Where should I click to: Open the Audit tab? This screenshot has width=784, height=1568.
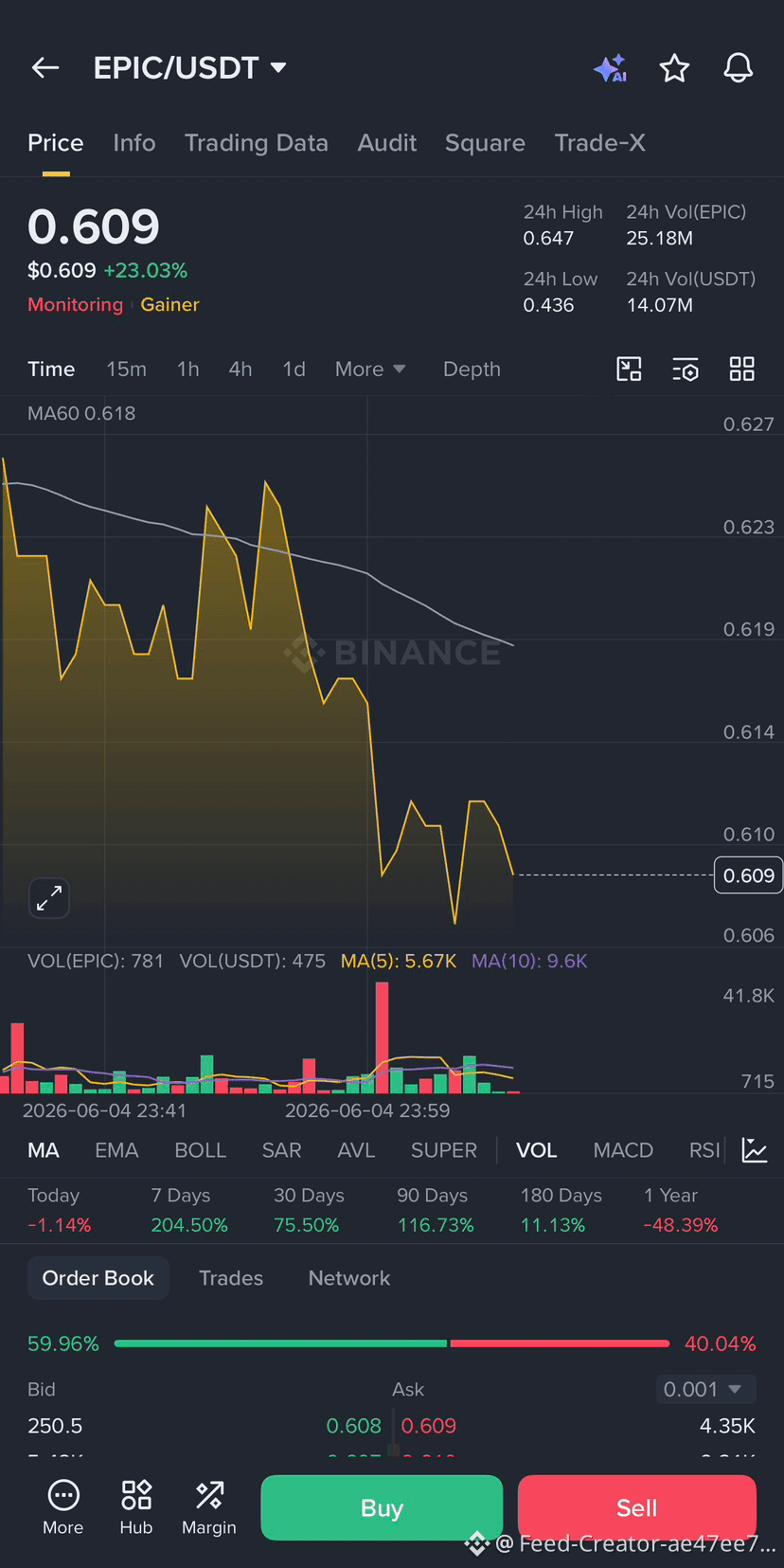[387, 143]
